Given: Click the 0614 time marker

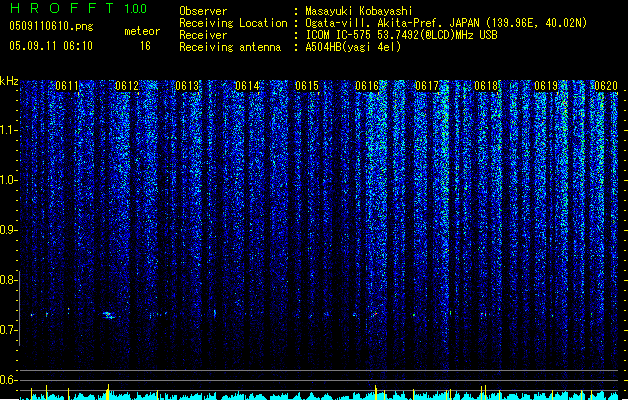Looking at the screenshot, I should 247,86.
